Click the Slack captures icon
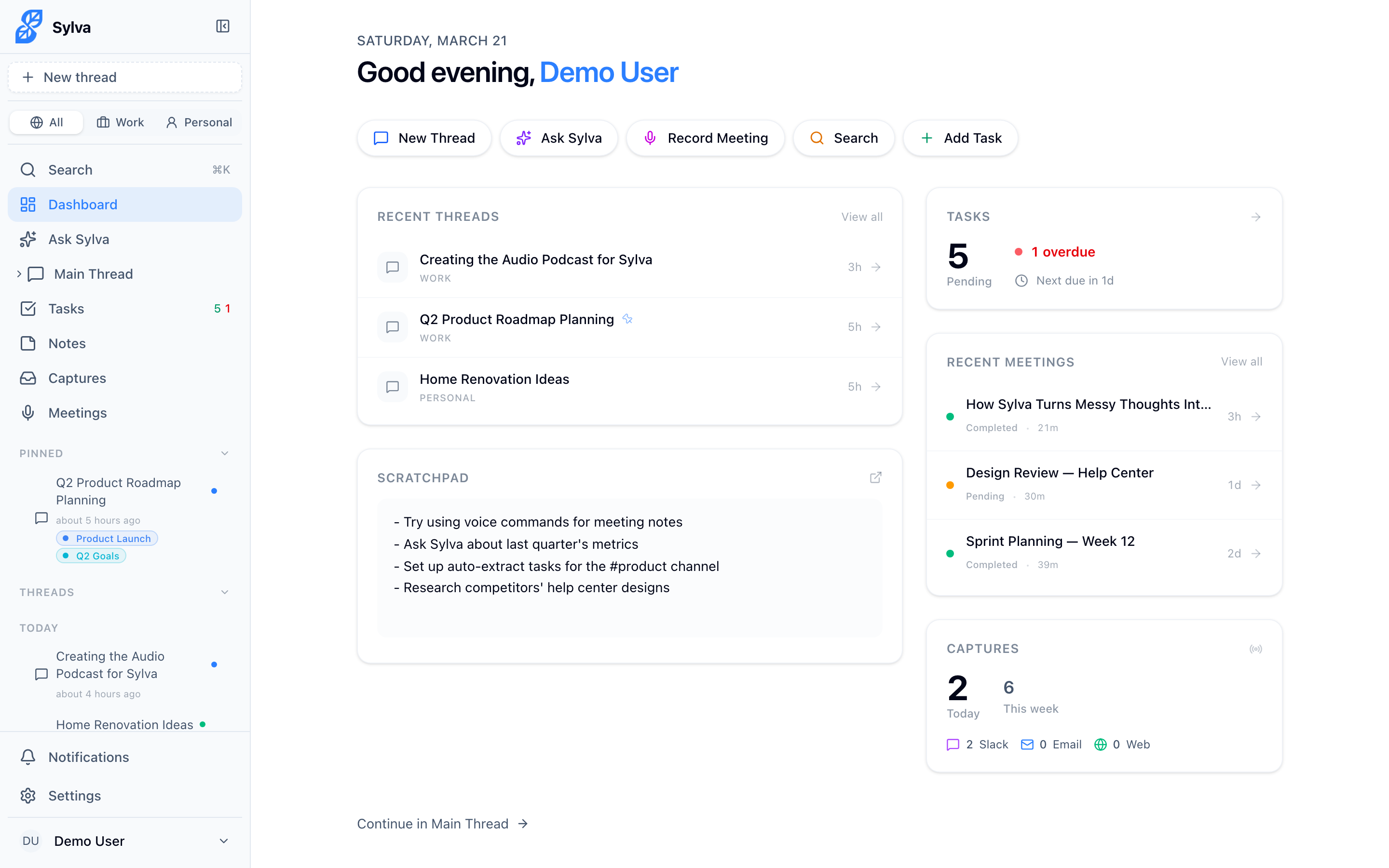Screen dimensions: 1389x868 pyautogui.click(x=953, y=745)
